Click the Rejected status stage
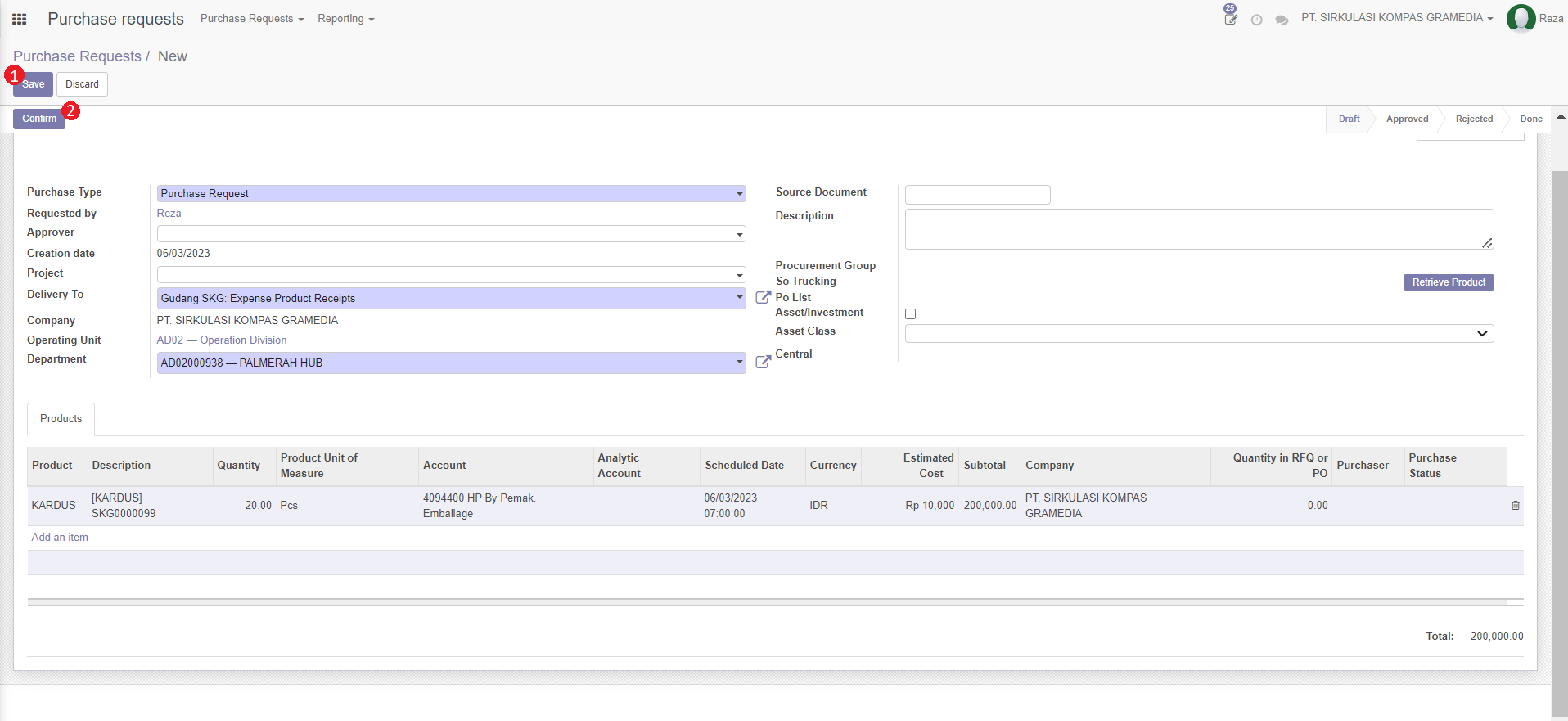Screen dimensions: 1568x721 [1474, 119]
